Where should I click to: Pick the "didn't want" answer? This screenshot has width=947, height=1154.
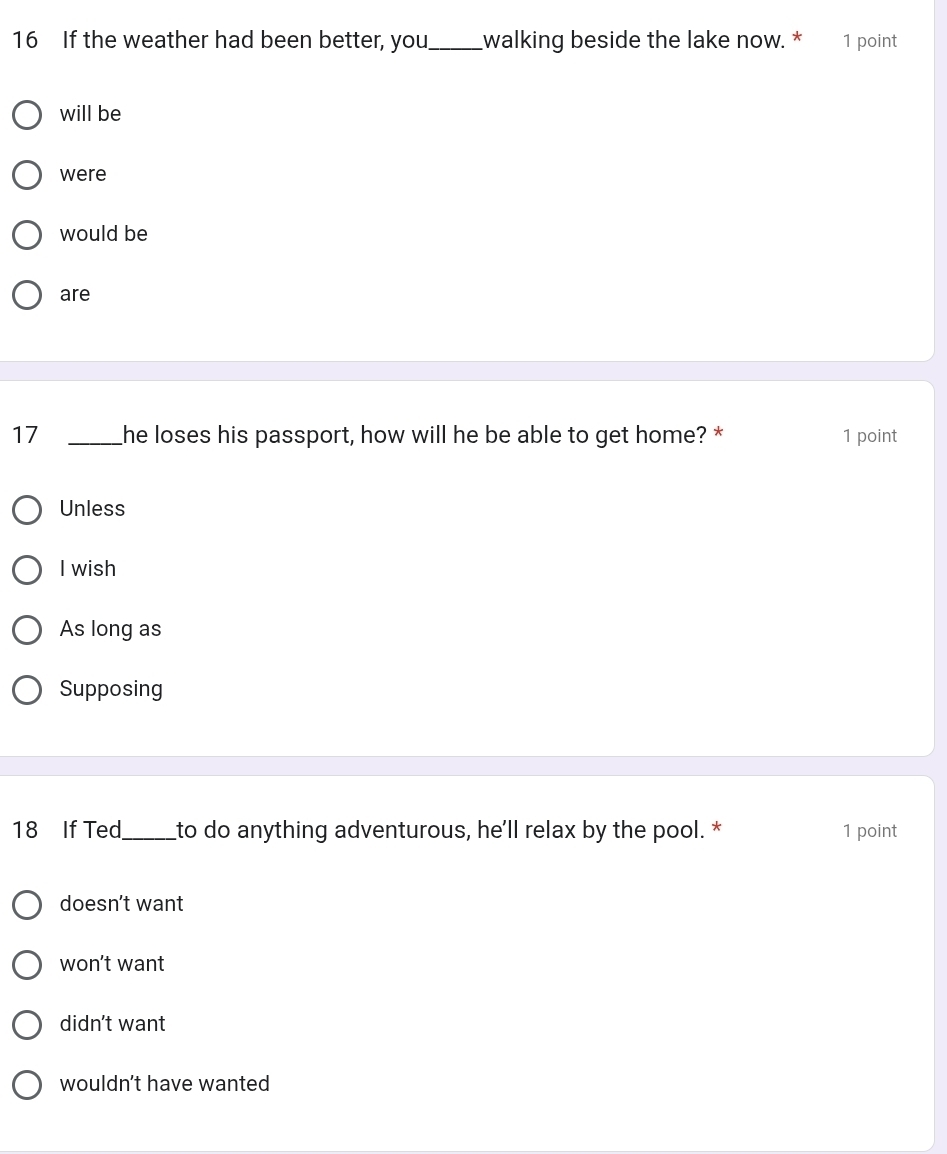[27, 1025]
